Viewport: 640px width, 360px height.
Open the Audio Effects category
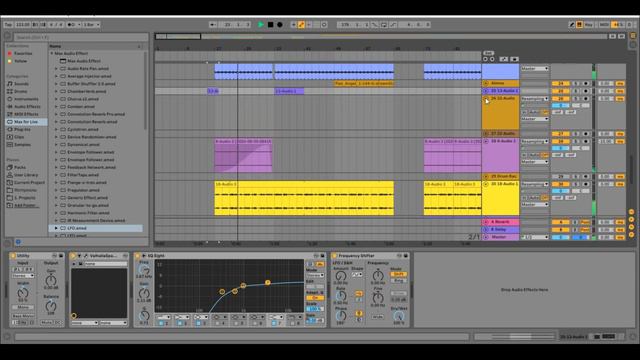coord(27,107)
